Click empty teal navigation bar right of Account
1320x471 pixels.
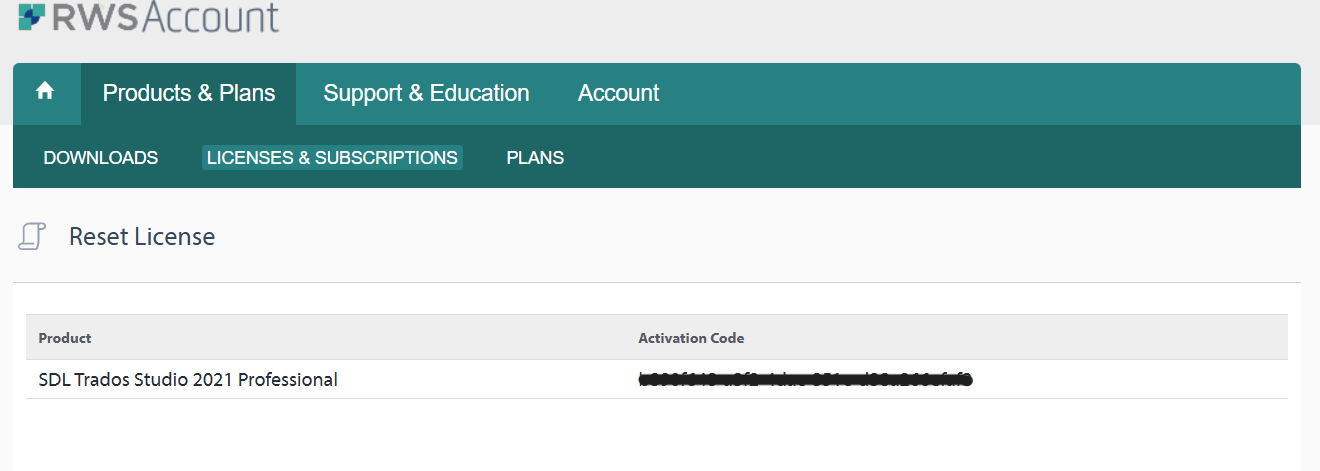click(980, 94)
